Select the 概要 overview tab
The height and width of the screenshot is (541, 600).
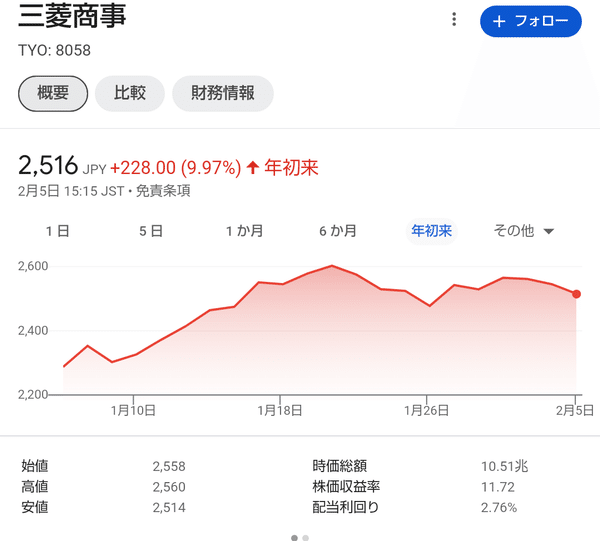click(x=53, y=93)
